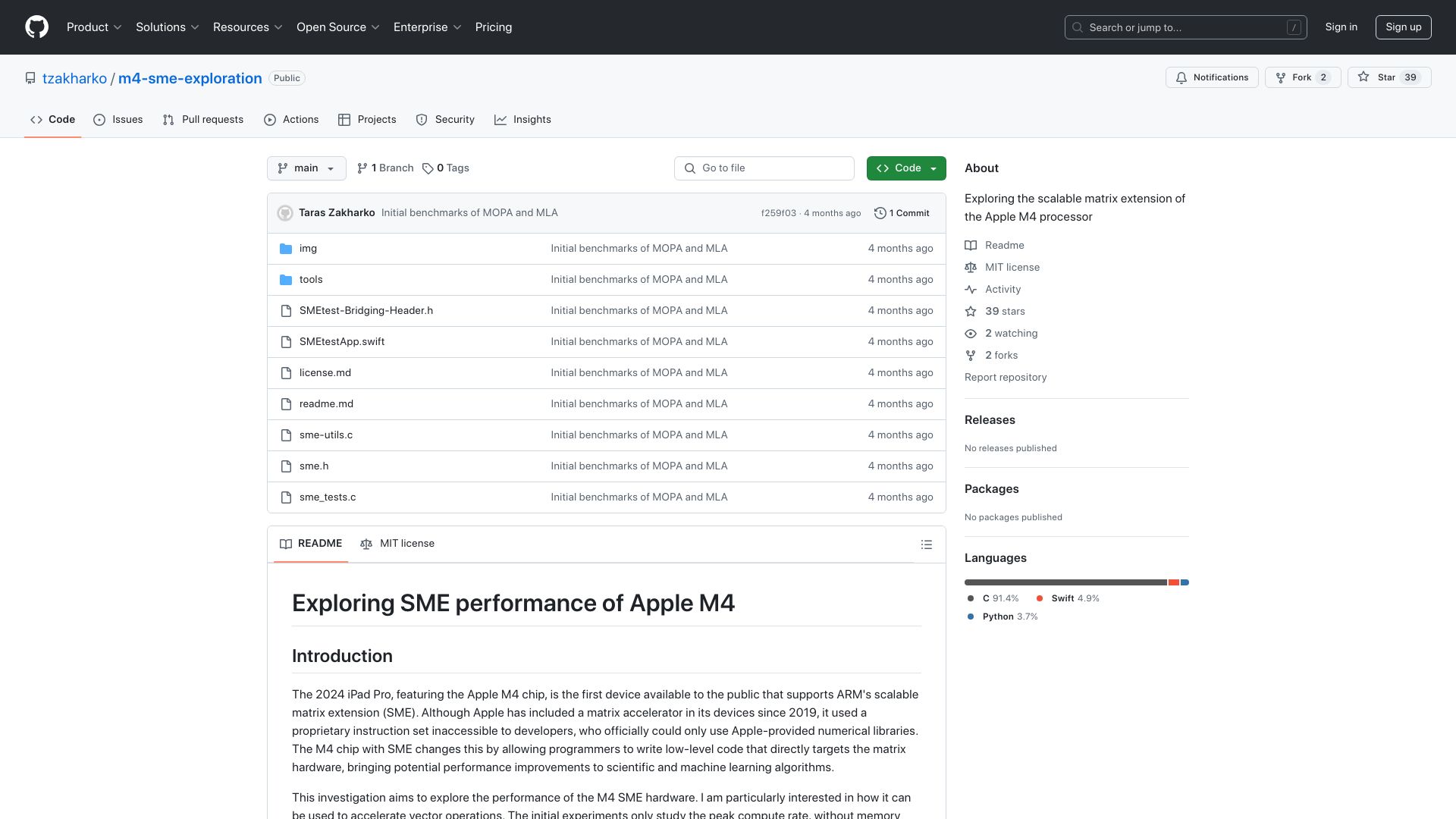The width and height of the screenshot is (1456, 819).
Task: Click file icon next to readme.md
Action: [x=286, y=404]
